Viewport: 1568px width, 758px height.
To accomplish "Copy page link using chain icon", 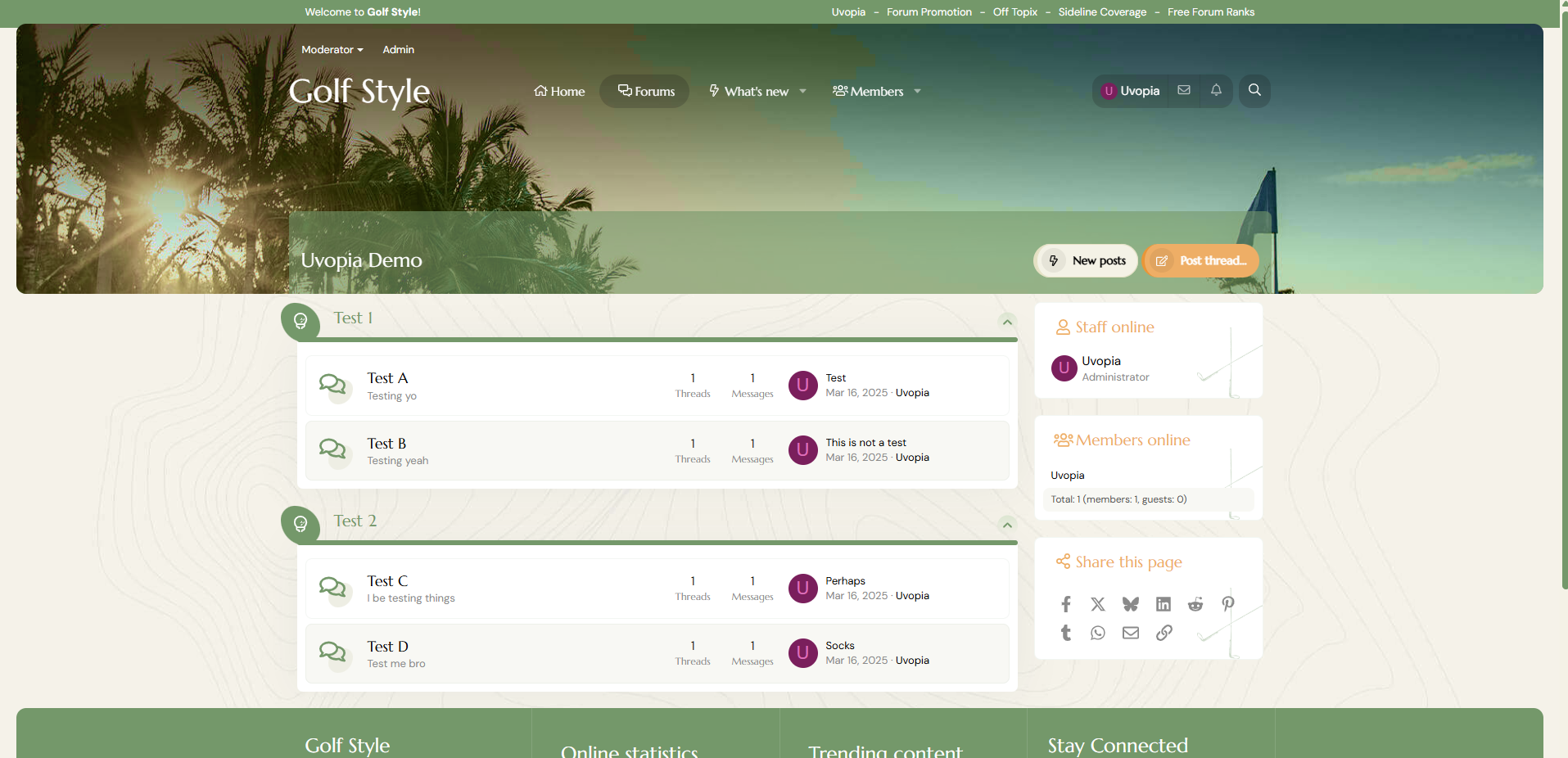I will pos(1164,633).
